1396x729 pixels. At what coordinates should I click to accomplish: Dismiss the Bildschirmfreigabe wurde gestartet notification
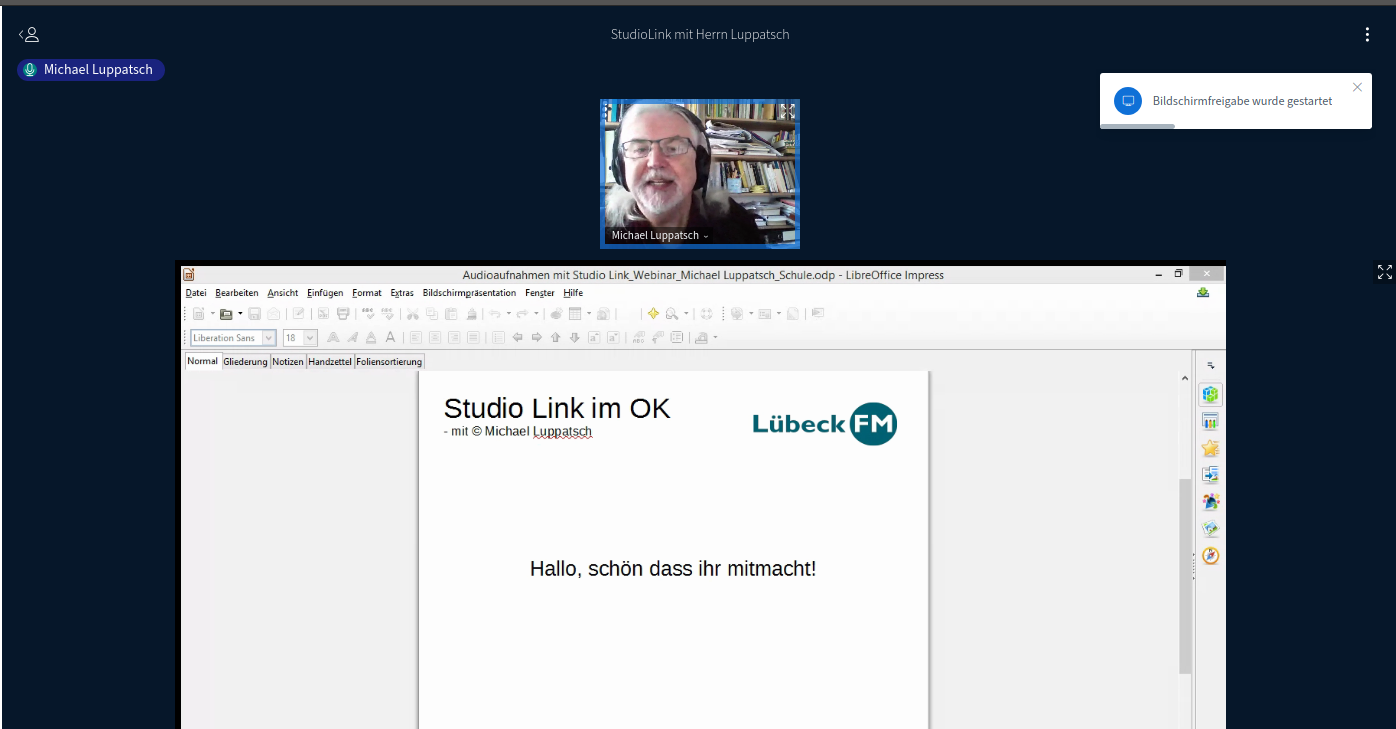[1357, 87]
